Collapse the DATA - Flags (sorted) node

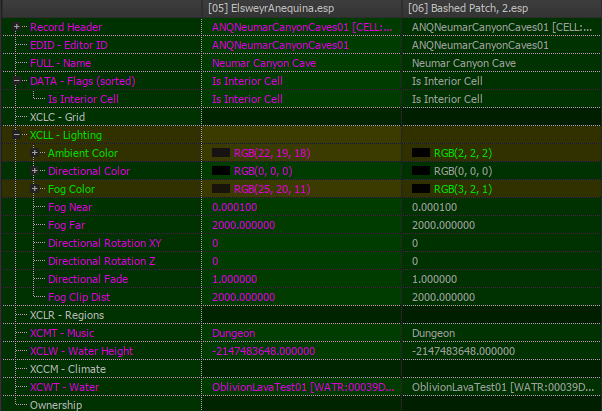click(x=17, y=81)
